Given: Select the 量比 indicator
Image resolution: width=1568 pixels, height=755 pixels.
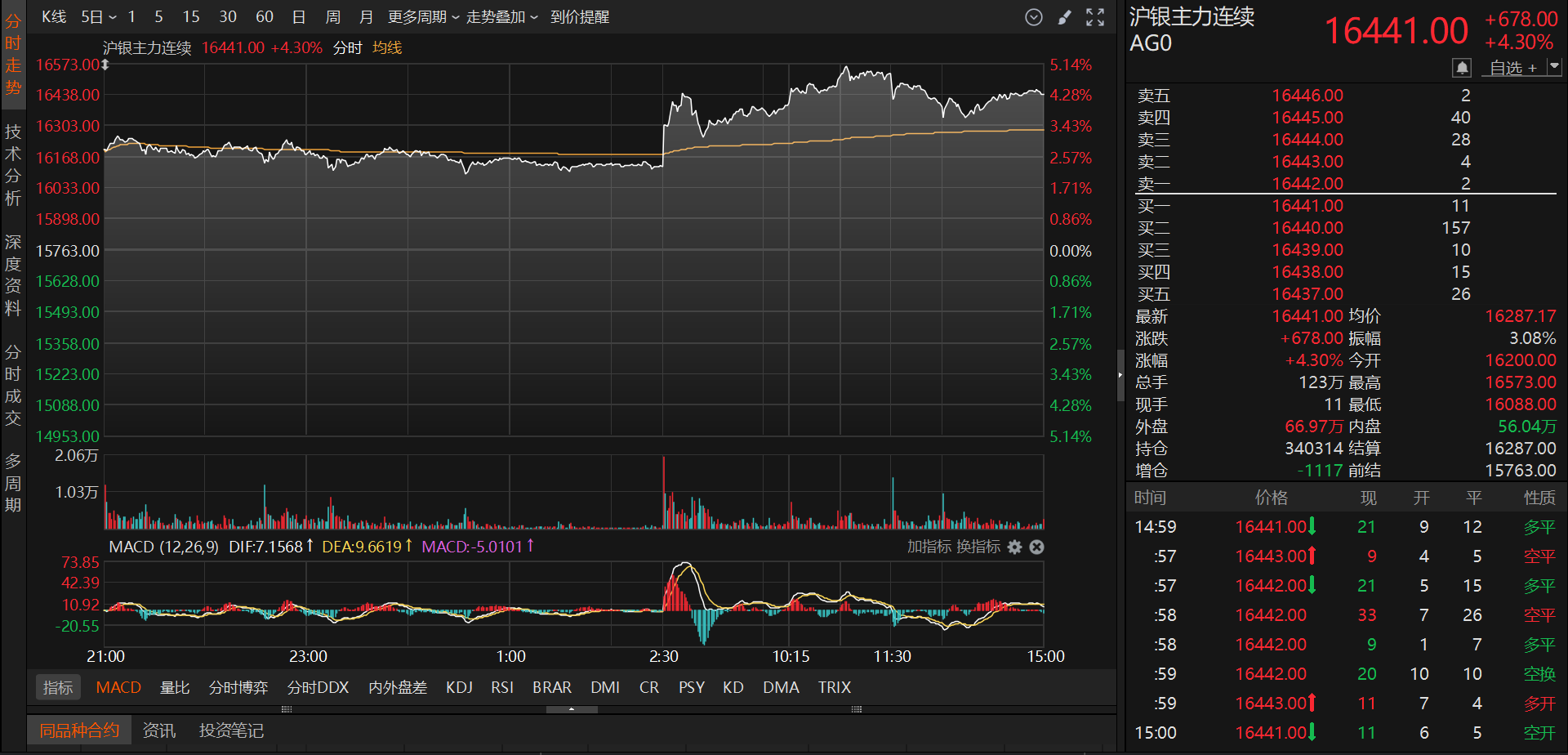Looking at the screenshot, I should click(x=175, y=688).
